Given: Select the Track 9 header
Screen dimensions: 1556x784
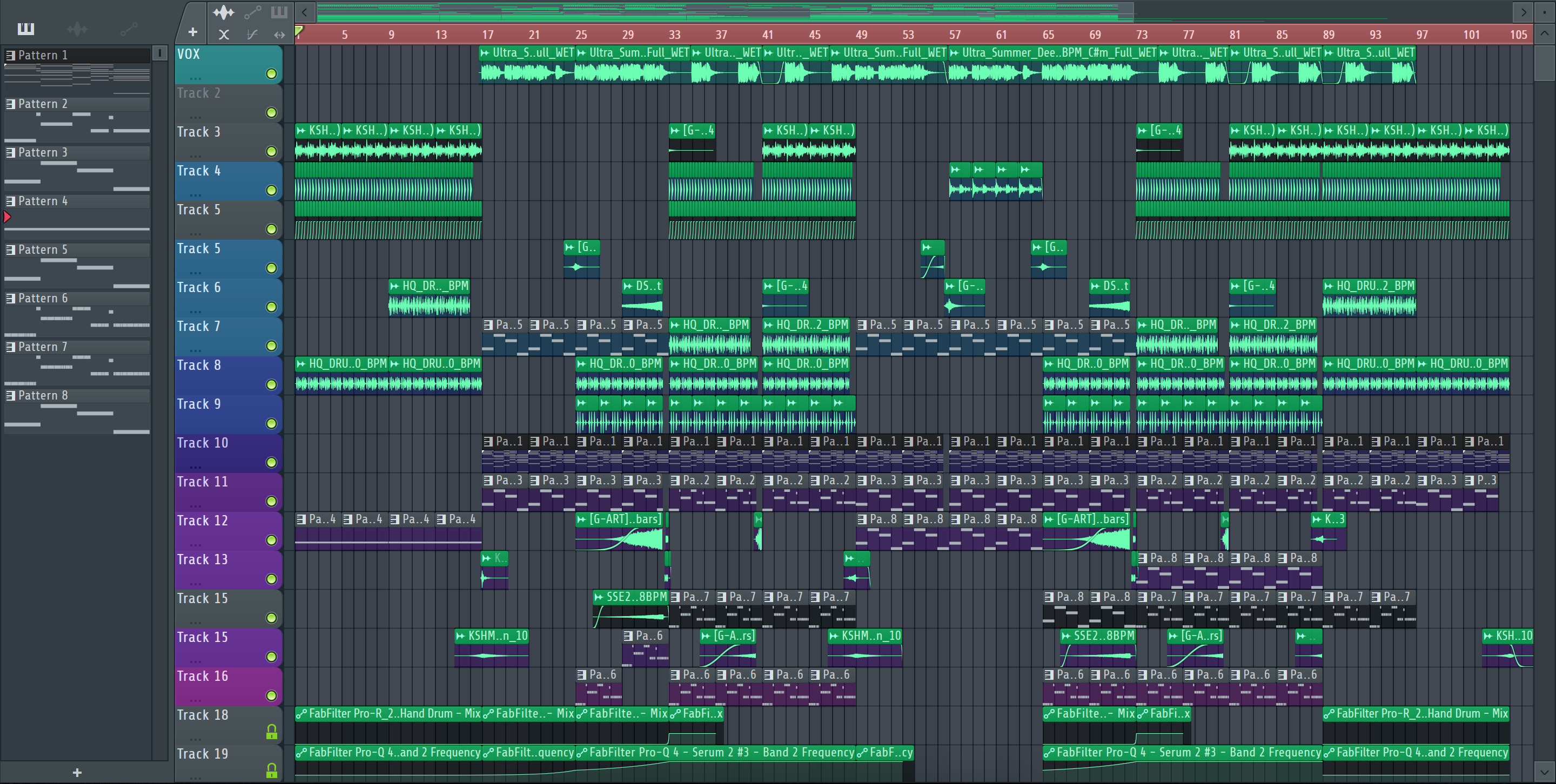Looking at the screenshot, I should tap(229, 415).
